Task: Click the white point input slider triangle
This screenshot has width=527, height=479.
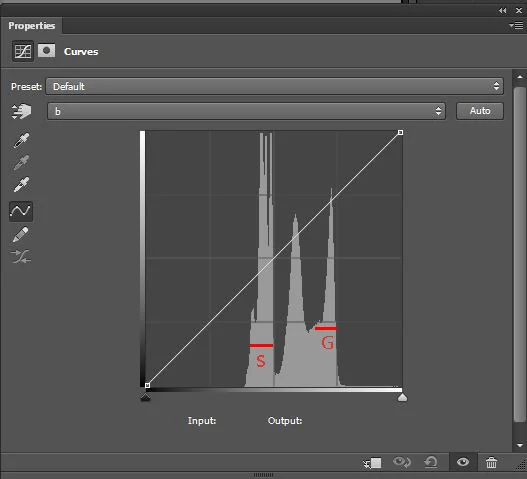Action: coord(402,398)
